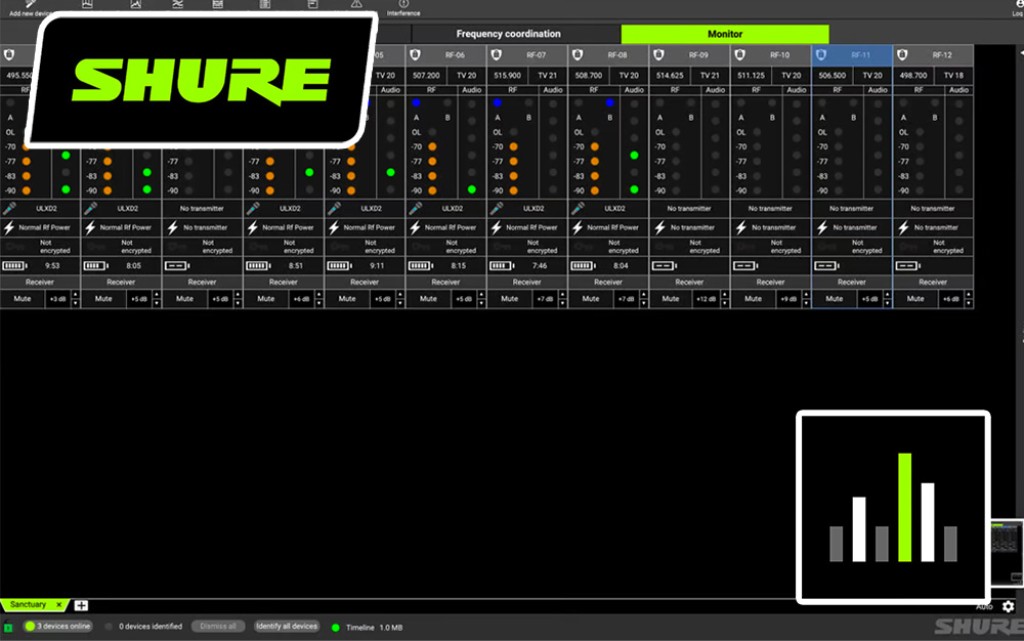The height and width of the screenshot is (641, 1024).
Task: Mute the RF-11 channel
Action: 834,299
